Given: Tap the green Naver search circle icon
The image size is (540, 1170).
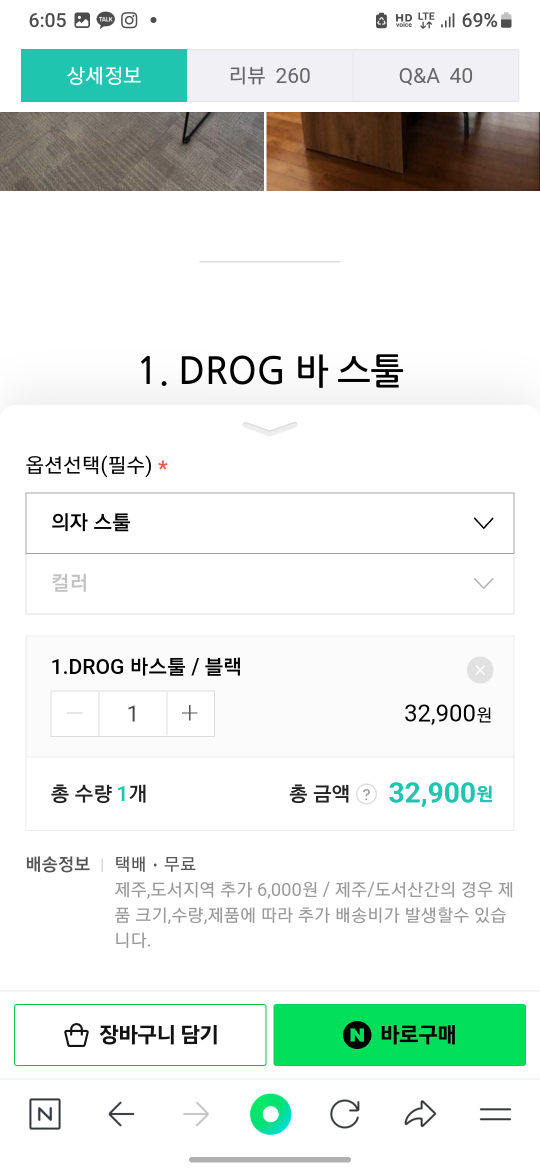Looking at the screenshot, I should click(x=270, y=1115).
